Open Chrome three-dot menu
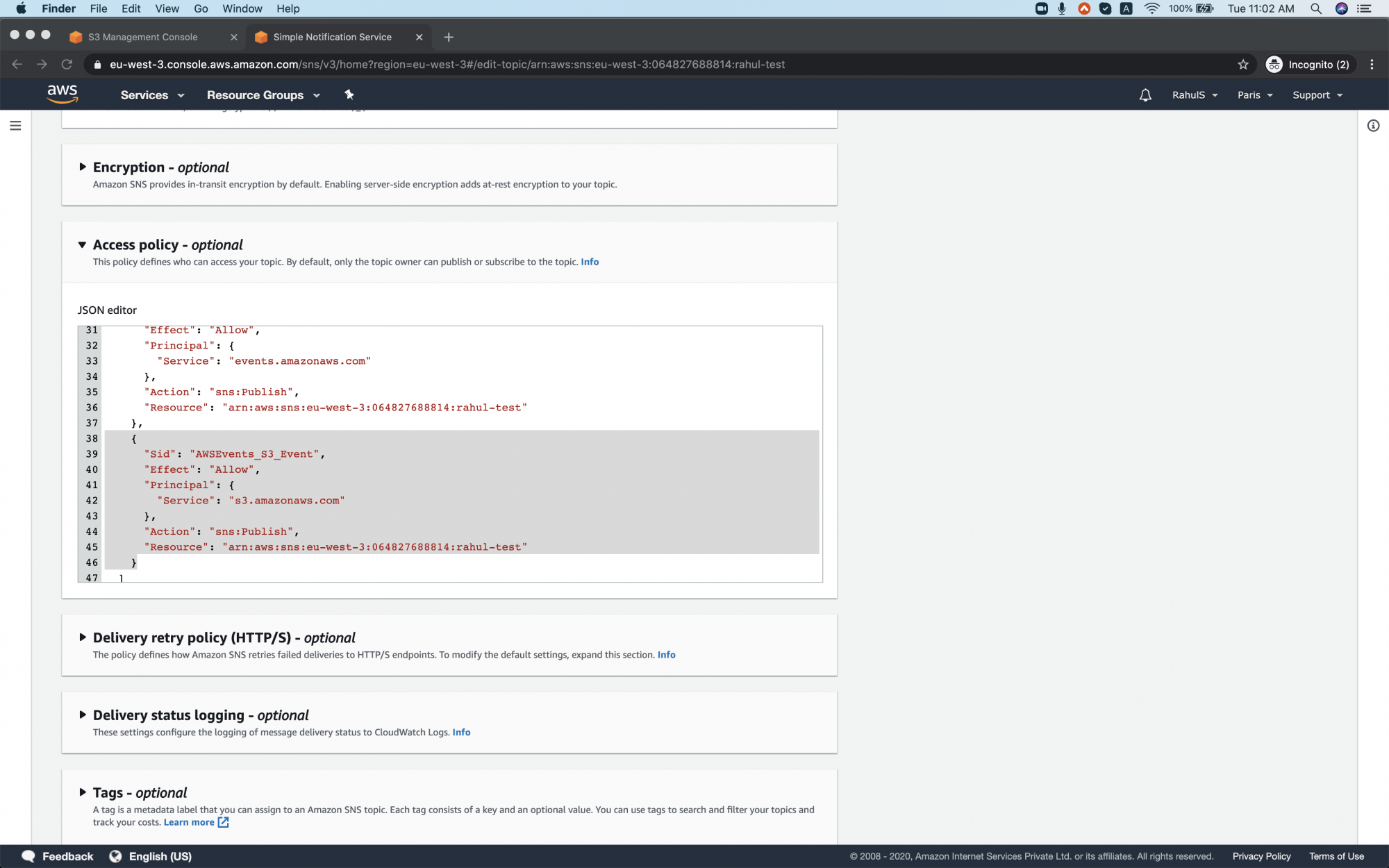 click(x=1372, y=65)
